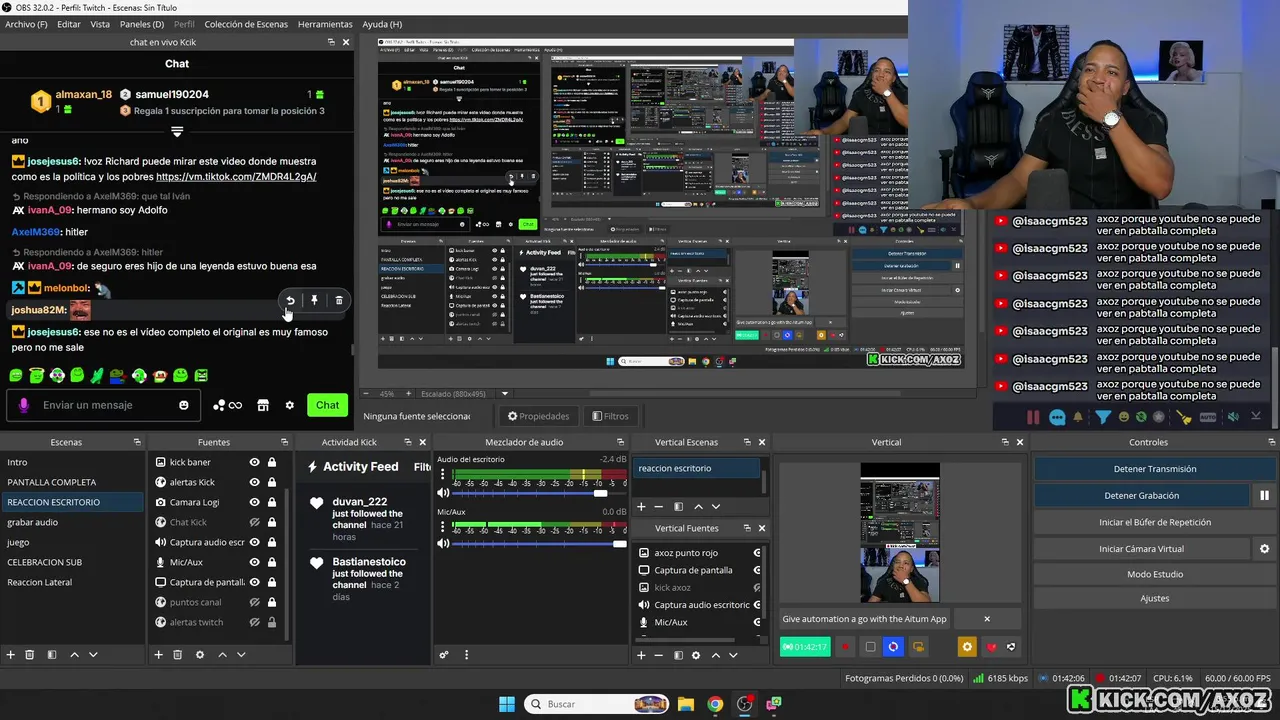1280x720 pixels.
Task: Mute Audio del escritorio in the mixer
Action: pyautogui.click(x=443, y=493)
